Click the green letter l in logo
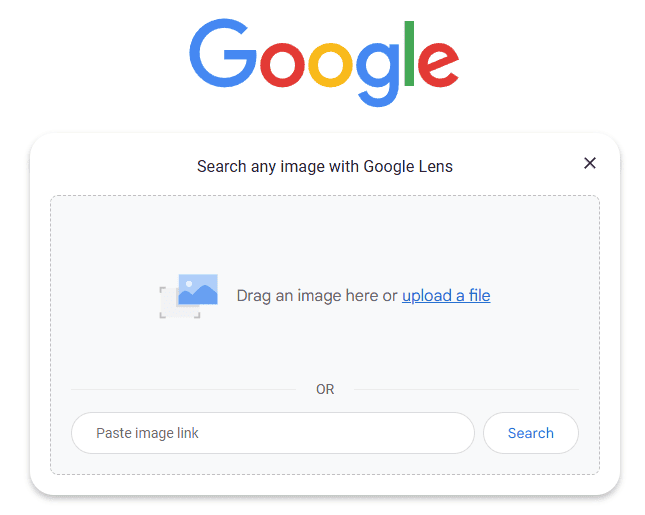 pyautogui.click(x=409, y=53)
